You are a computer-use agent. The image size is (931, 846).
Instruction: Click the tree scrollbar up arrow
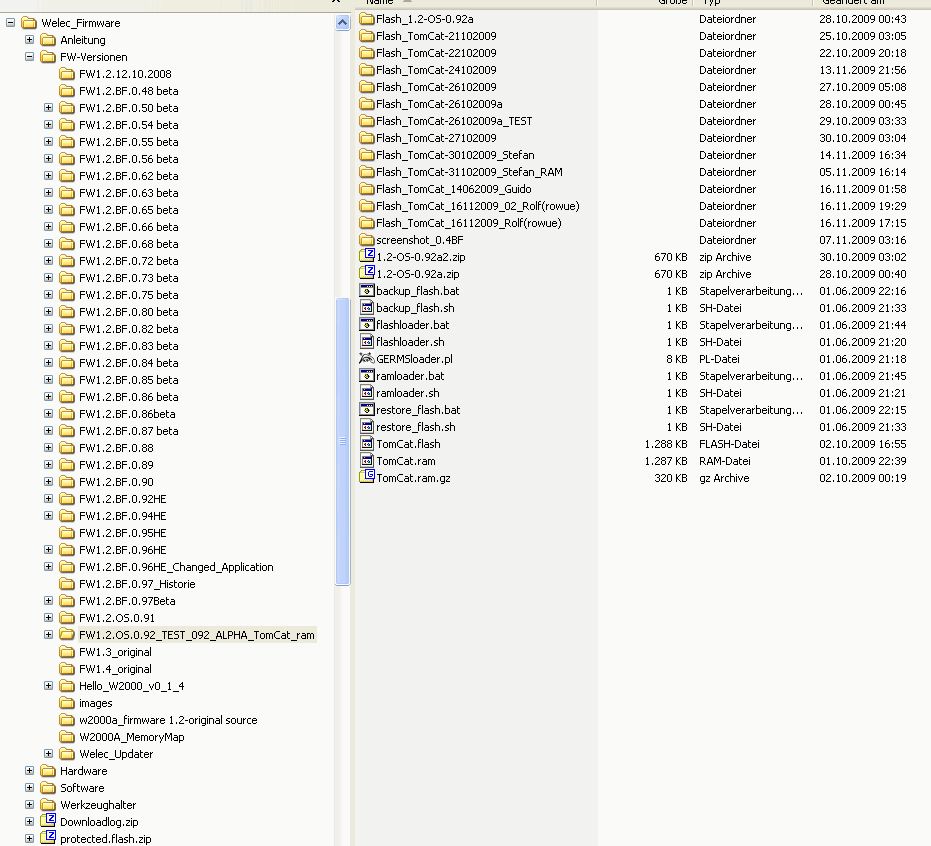pos(343,23)
